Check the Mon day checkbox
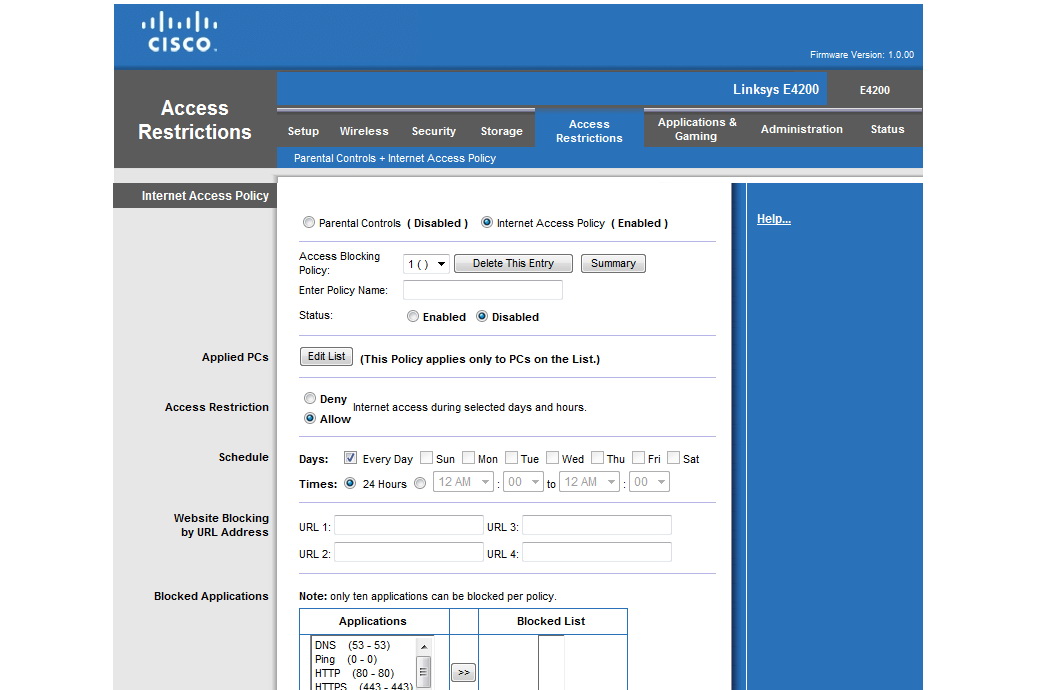The image size is (1040, 690). [469, 458]
